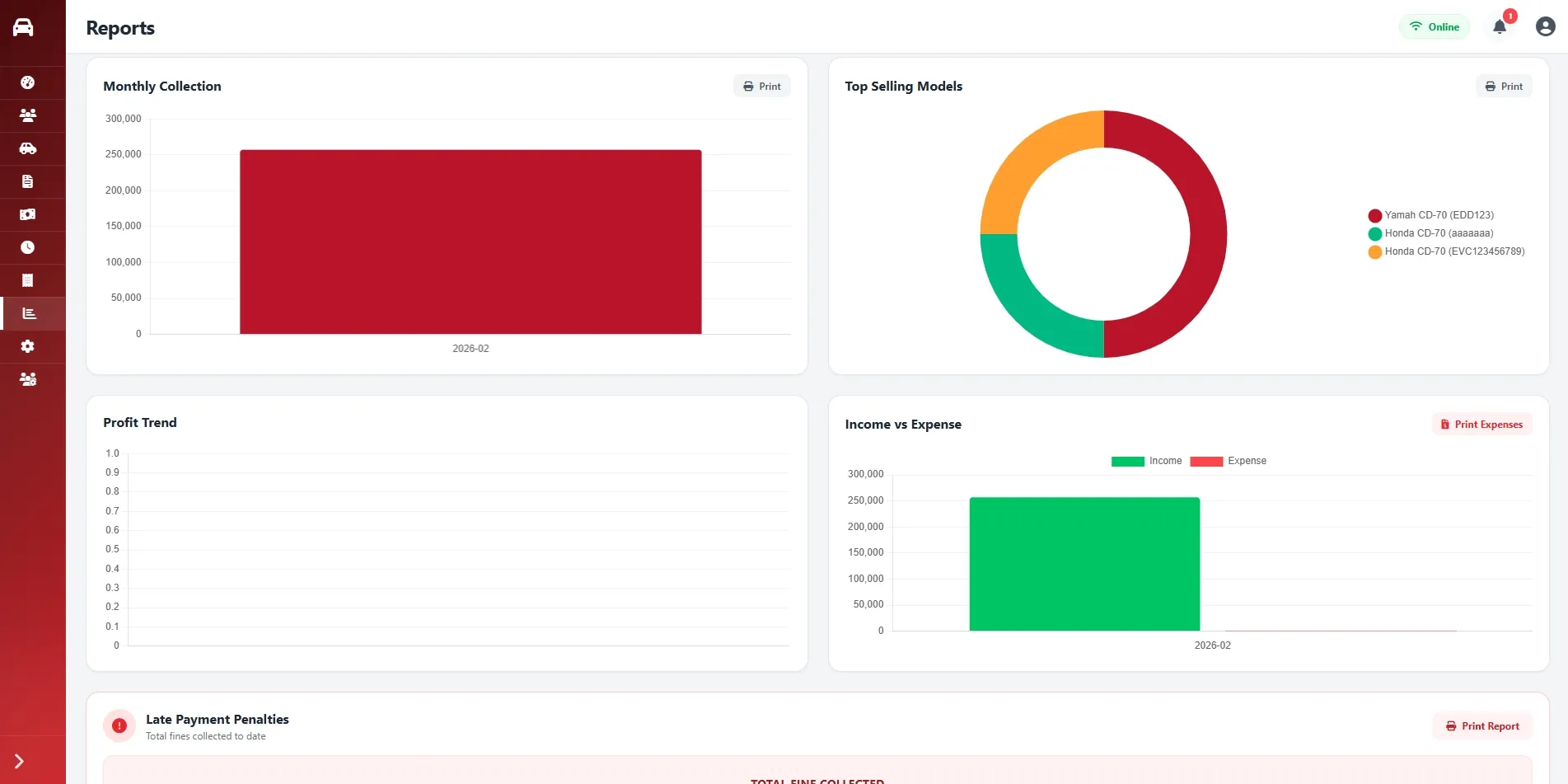Open the vehicles page via side-view car icon
The image size is (1568, 784).
[x=28, y=148]
